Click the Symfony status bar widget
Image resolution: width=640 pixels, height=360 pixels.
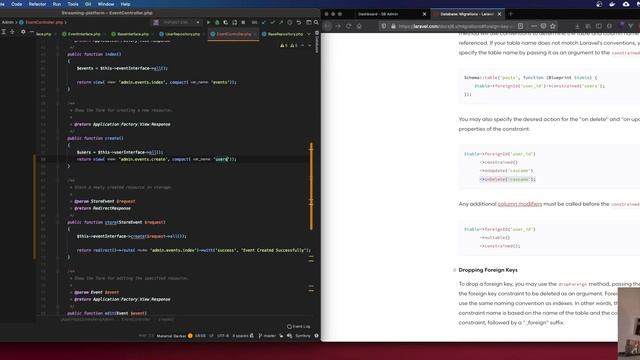coord(302,336)
